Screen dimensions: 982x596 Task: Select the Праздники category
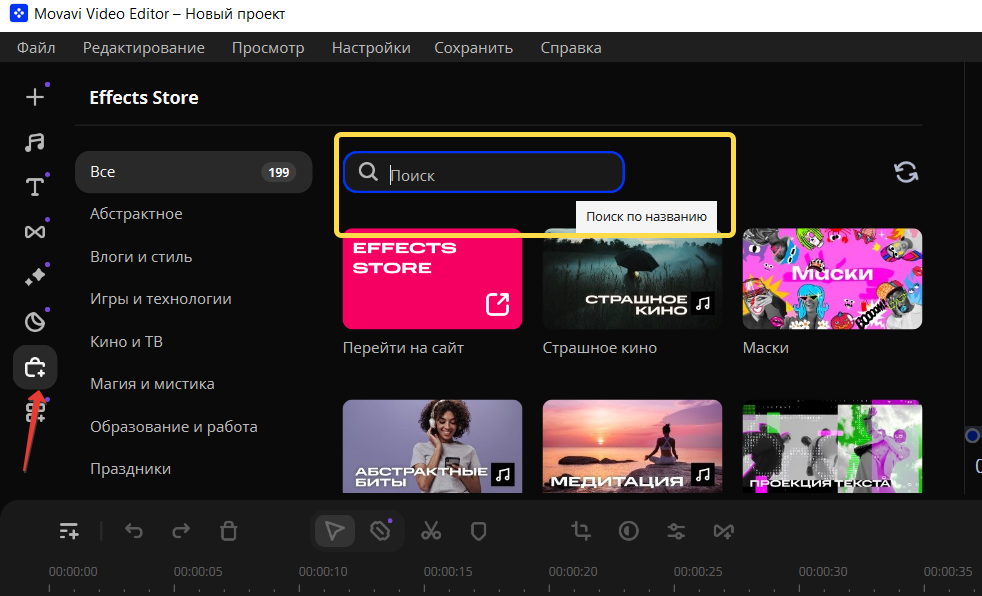(x=130, y=468)
